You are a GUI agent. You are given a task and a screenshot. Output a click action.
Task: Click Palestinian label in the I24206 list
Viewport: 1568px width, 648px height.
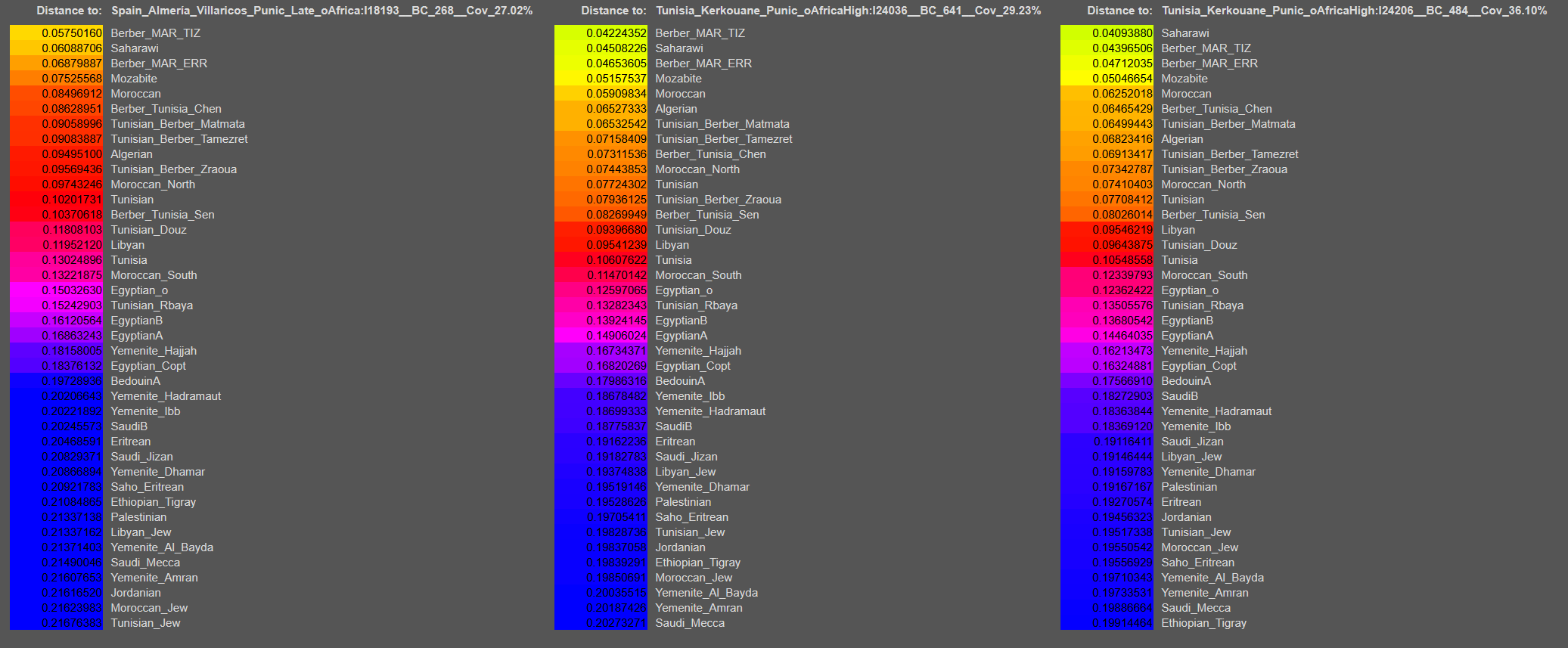[1189, 487]
